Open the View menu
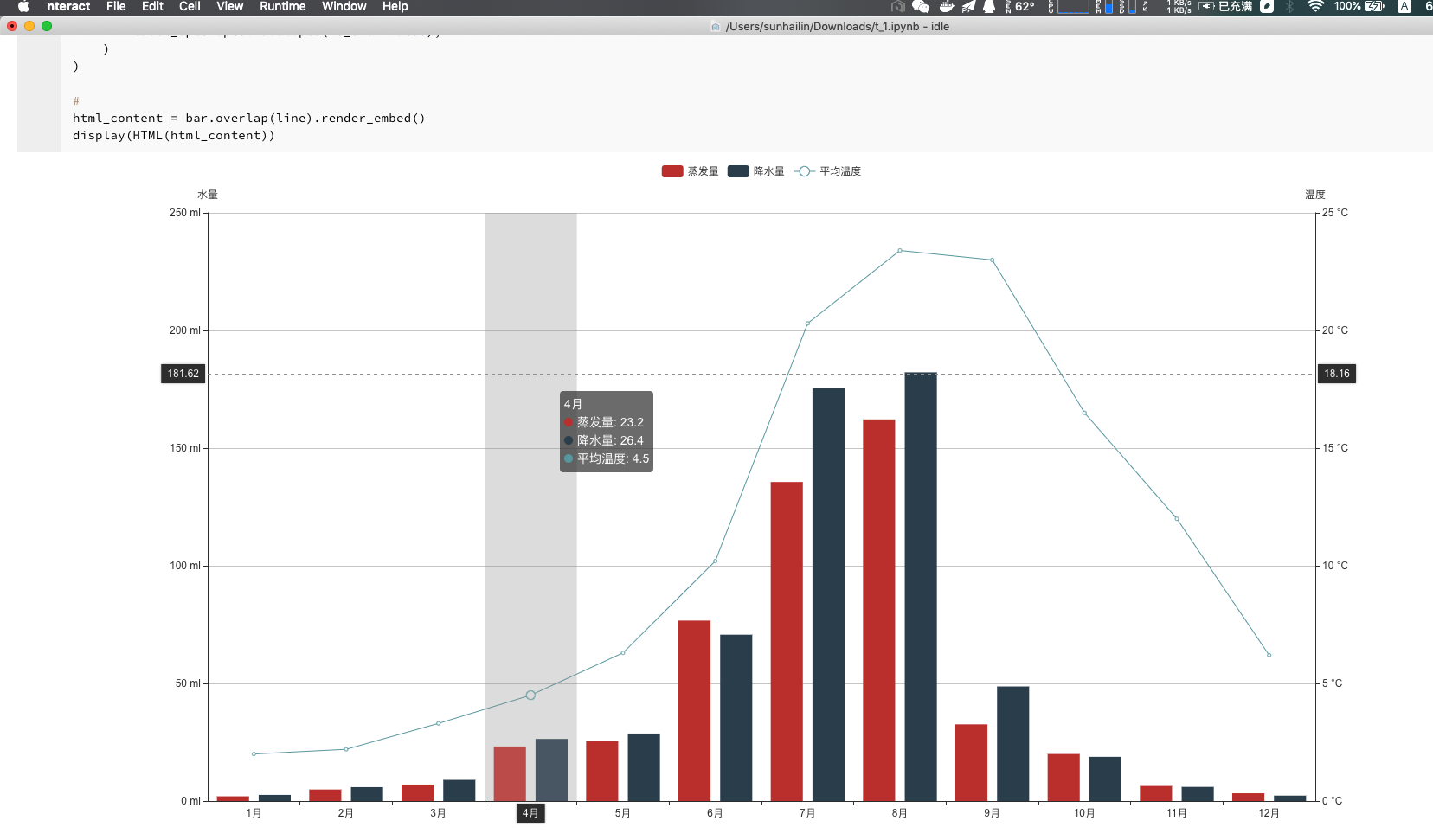 coord(229,7)
